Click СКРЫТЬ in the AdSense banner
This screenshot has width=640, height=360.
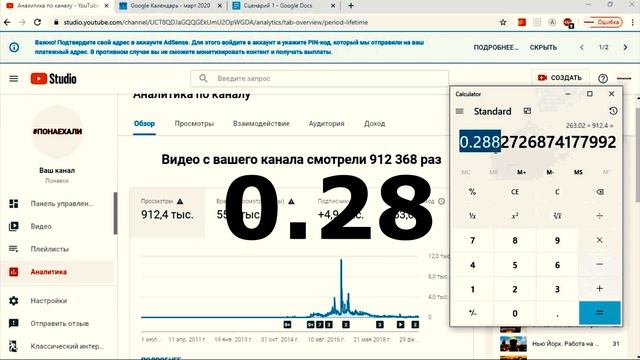[x=543, y=47]
